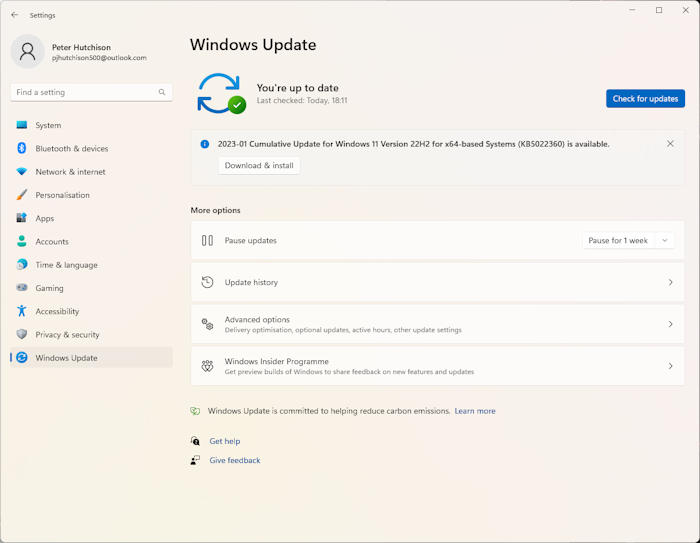Click the Personalisation paintbrush icon
This screenshot has height=543, width=700.
21,195
